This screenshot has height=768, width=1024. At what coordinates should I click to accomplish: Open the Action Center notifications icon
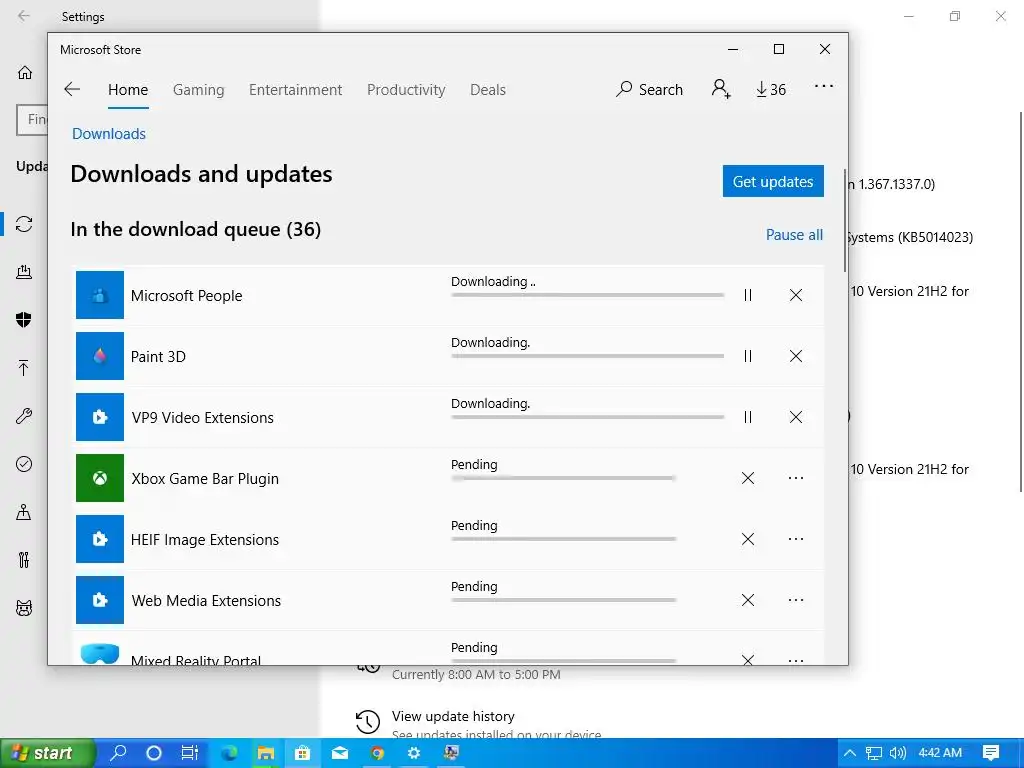click(991, 753)
